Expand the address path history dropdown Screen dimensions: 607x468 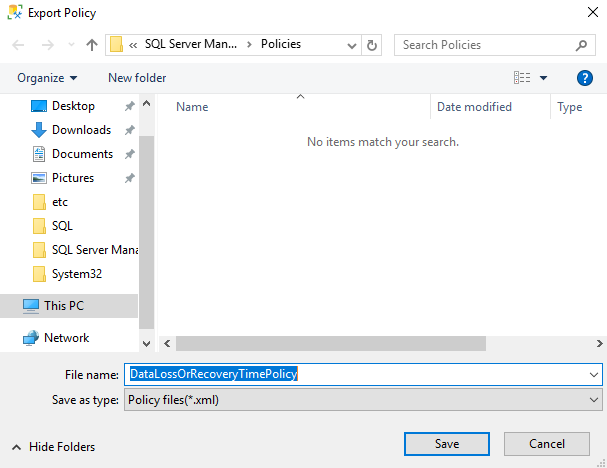(x=352, y=45)
